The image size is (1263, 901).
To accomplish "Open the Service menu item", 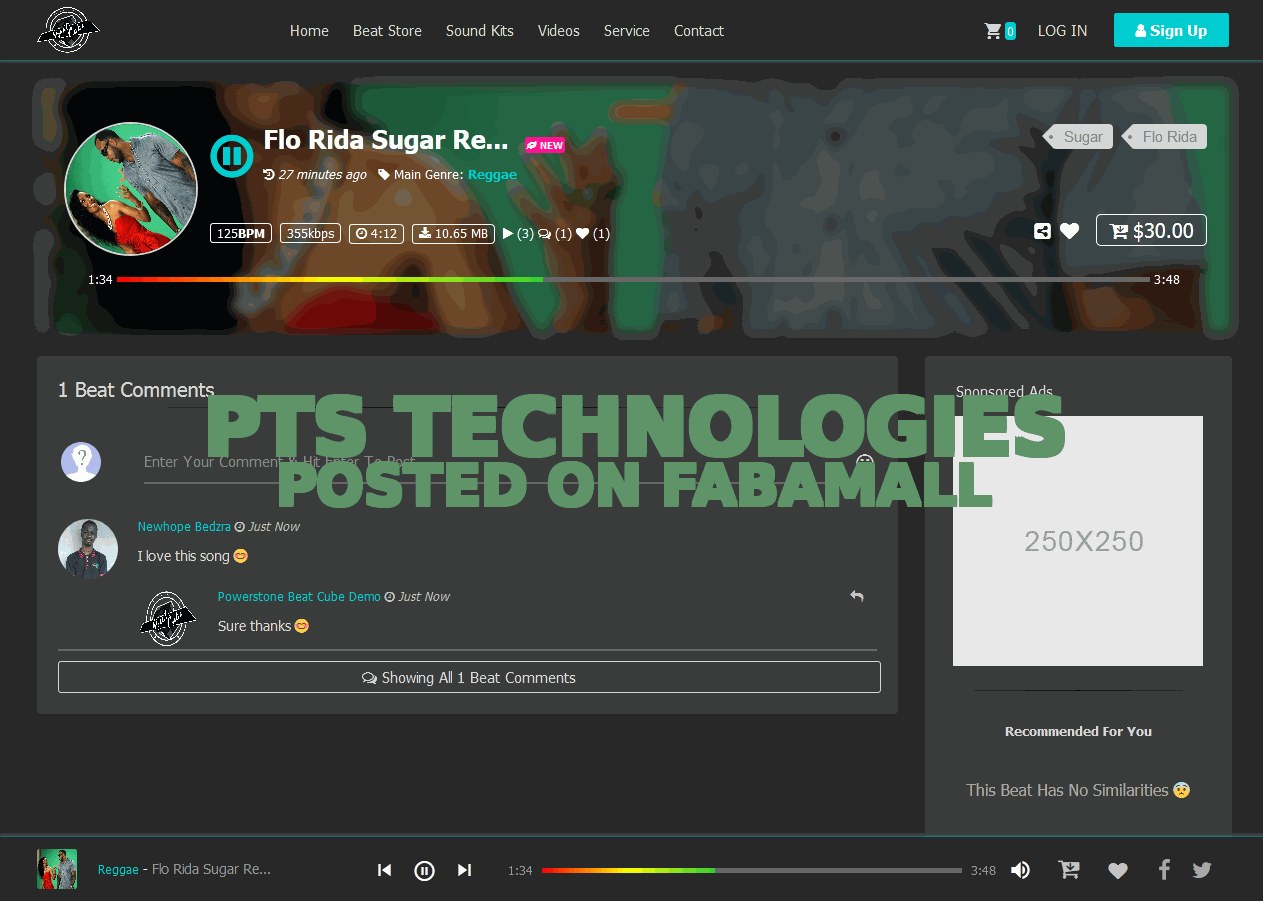I will point(627,31).
